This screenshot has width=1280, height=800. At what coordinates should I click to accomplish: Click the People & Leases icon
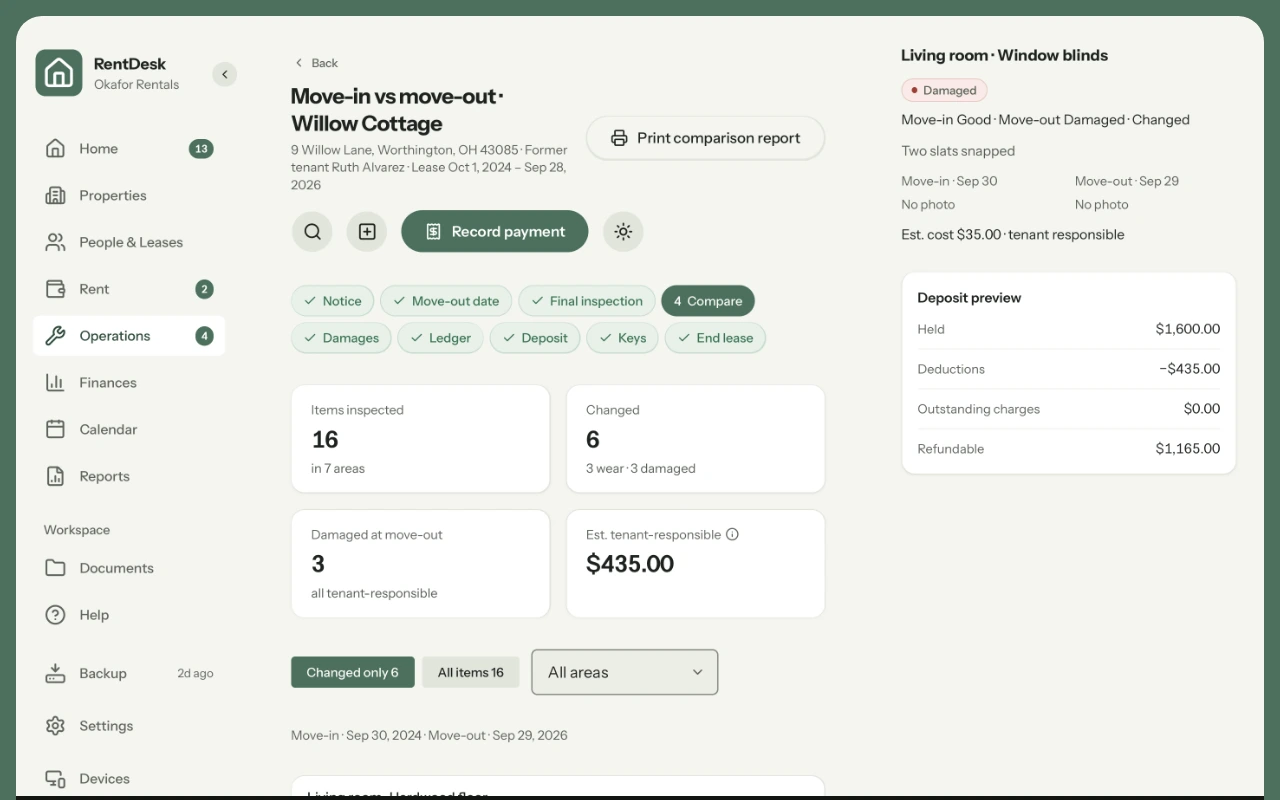coord(56,242)
